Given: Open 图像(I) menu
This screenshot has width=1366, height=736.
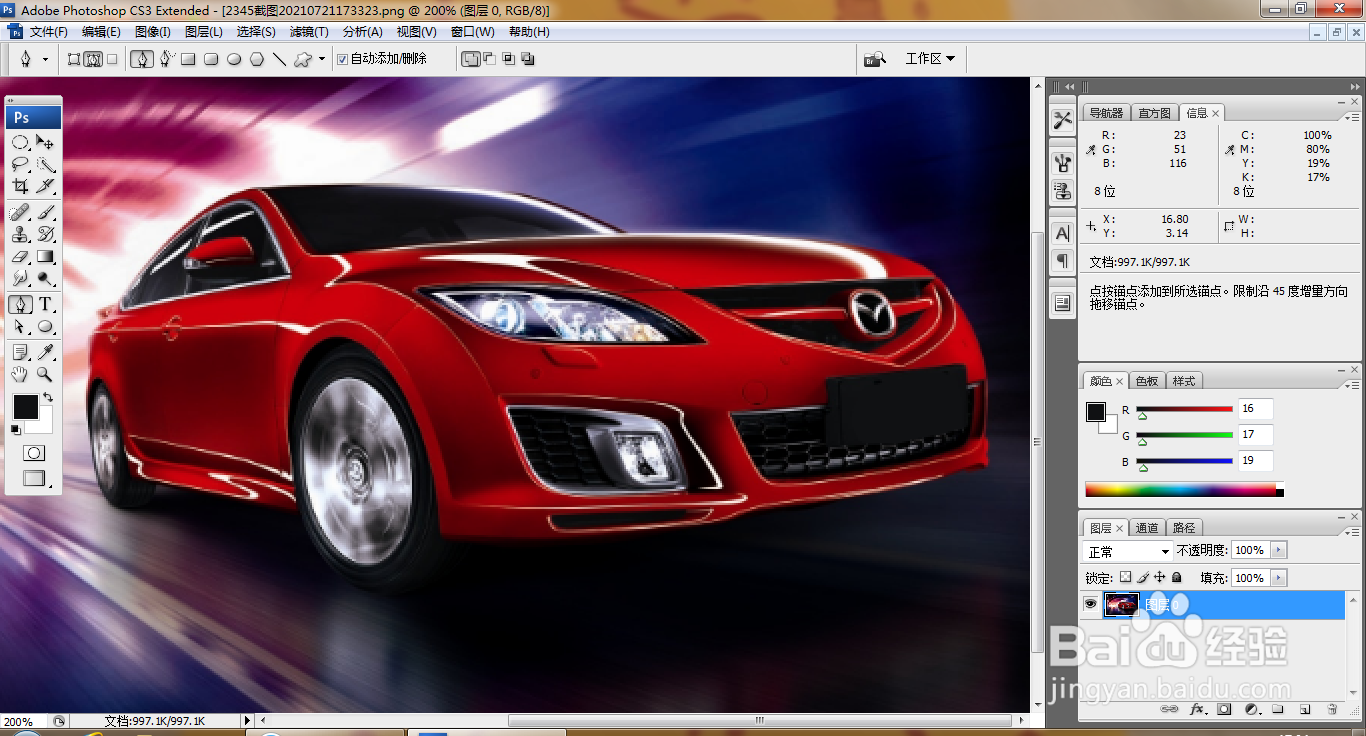Looking at the screenshot, I should pyautogui.click(x=153, y=32).
